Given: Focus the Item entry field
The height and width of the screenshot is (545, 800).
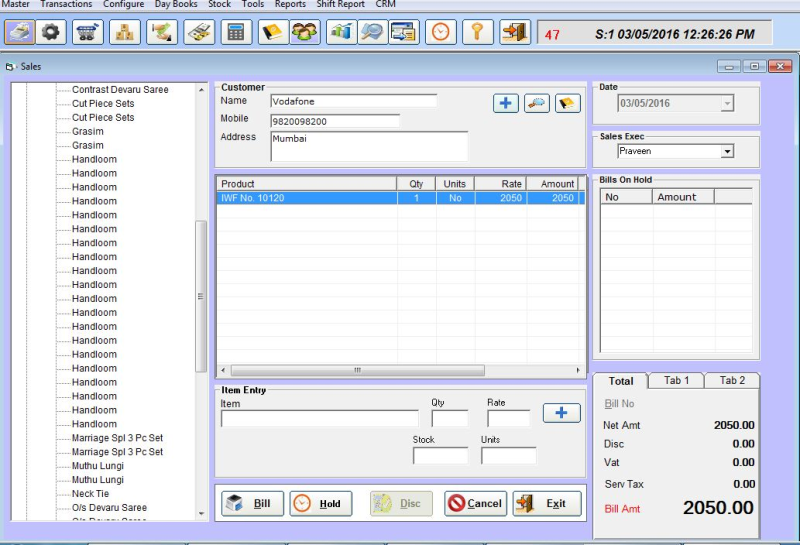Looking at the screenshot, I should coord(320,418).
